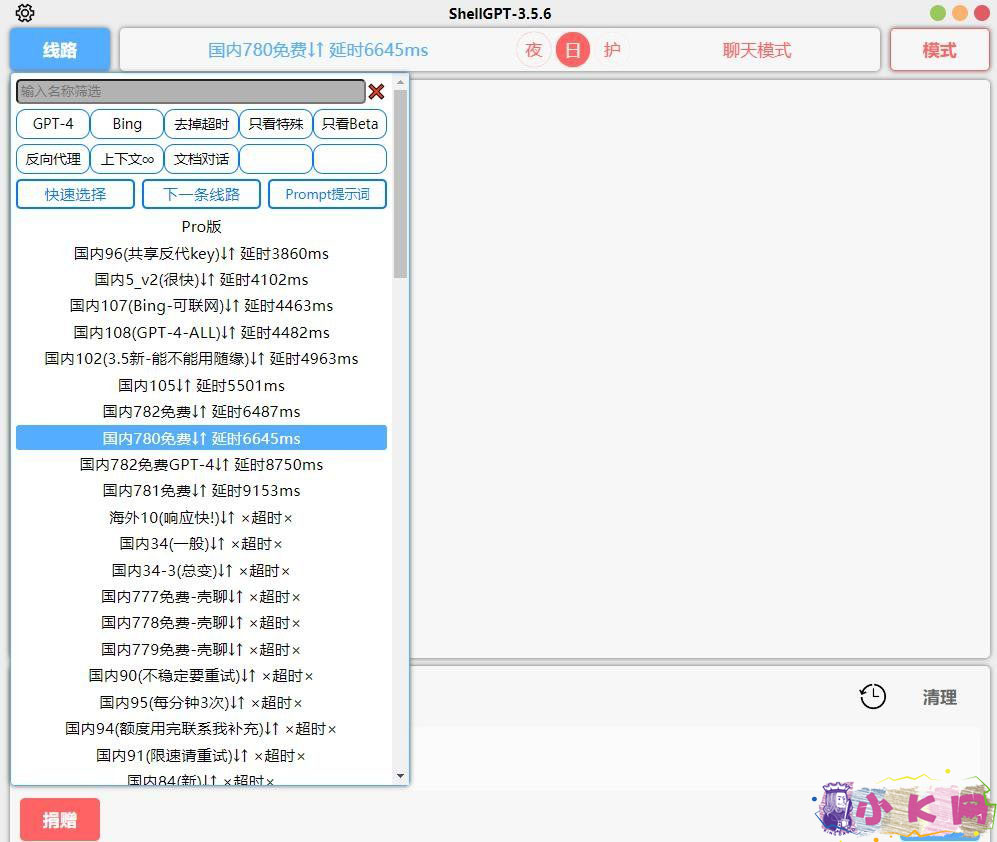This screenshot has width=997, height=842.
Task: Open settings via the gear icon
Action: click(25, 13)
